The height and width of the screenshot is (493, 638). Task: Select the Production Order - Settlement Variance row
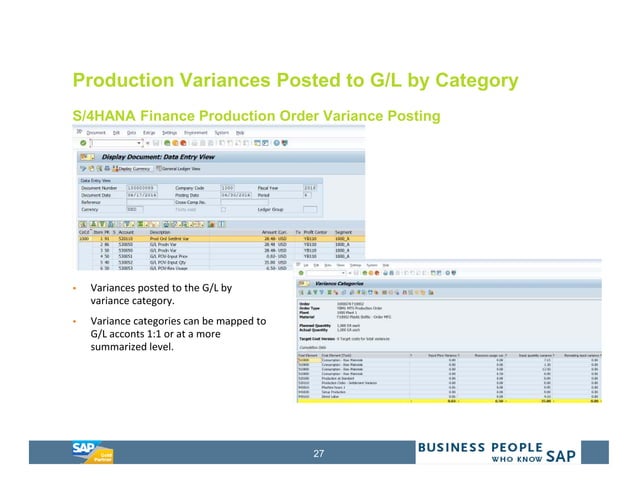(x=450, y=383)
